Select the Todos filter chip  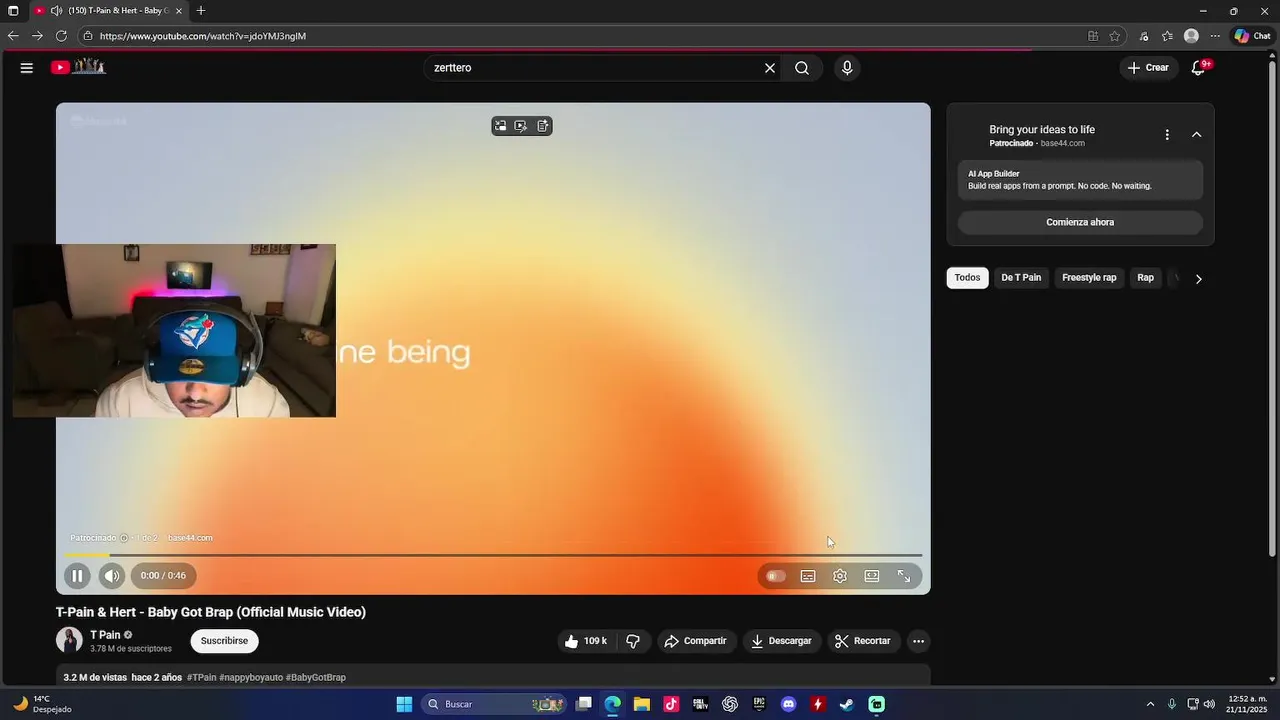point(967,278)
